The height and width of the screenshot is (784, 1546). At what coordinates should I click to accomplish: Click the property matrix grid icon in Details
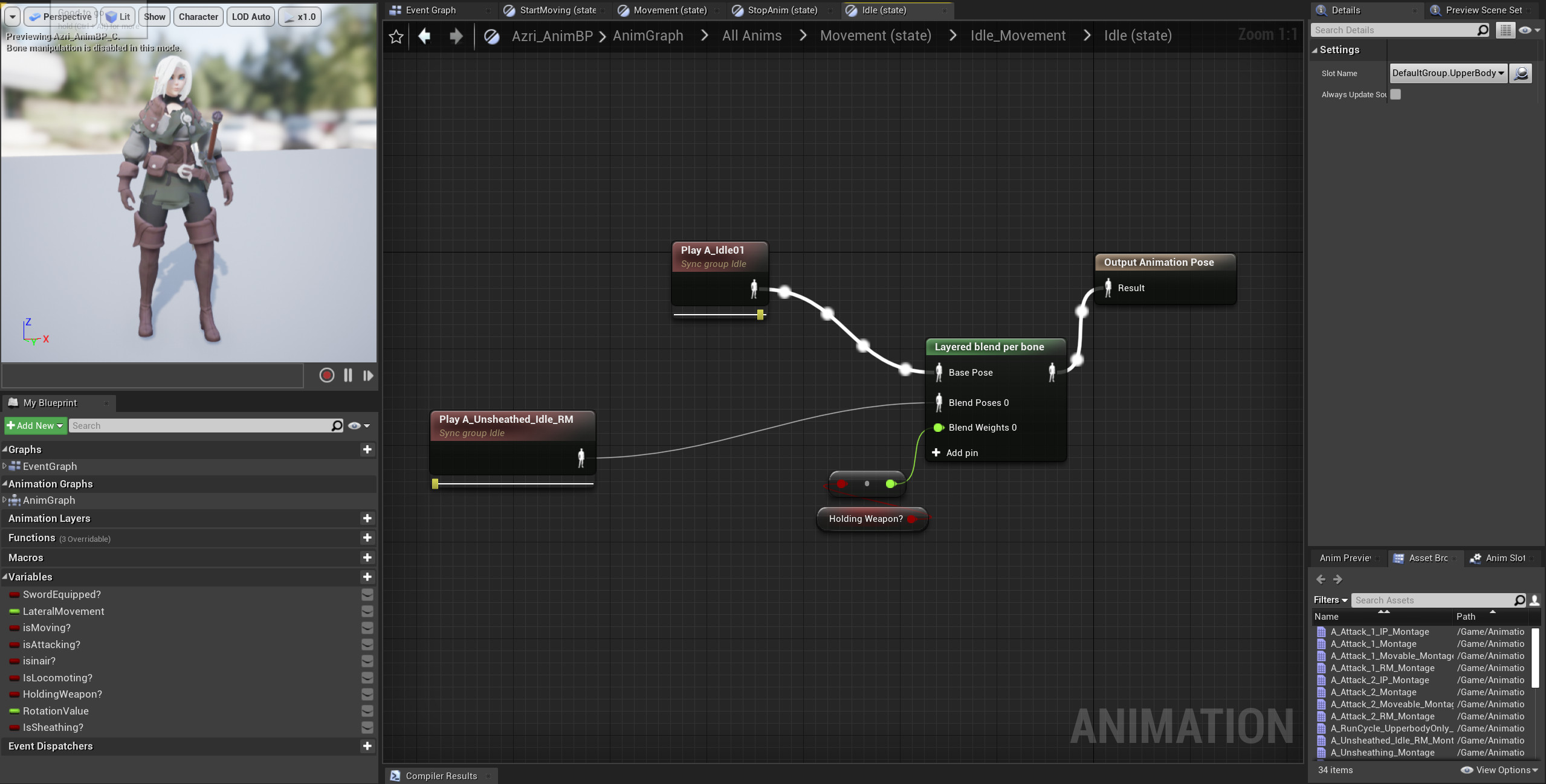(x=1506, y=30)
